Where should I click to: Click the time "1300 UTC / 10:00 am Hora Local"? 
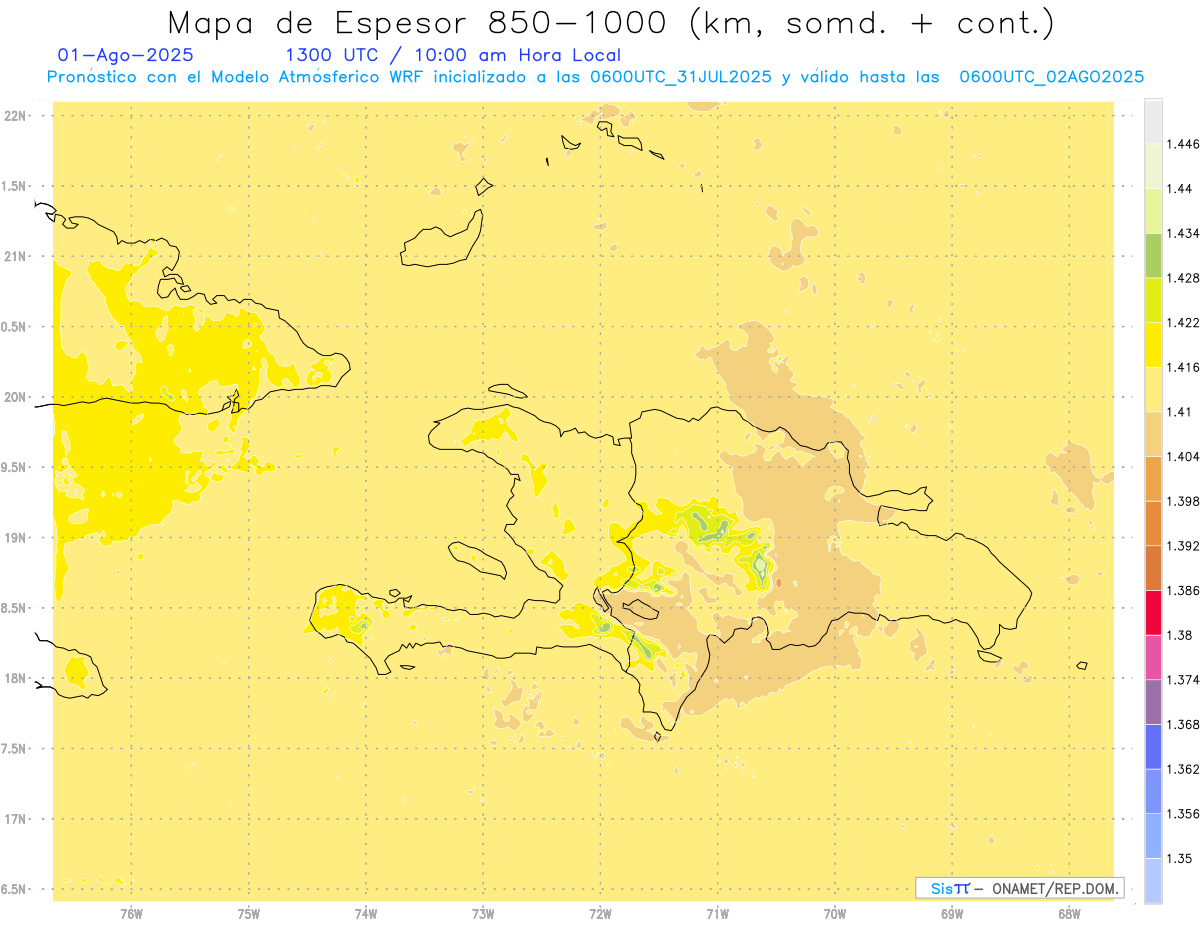click(x=453, y=56)
